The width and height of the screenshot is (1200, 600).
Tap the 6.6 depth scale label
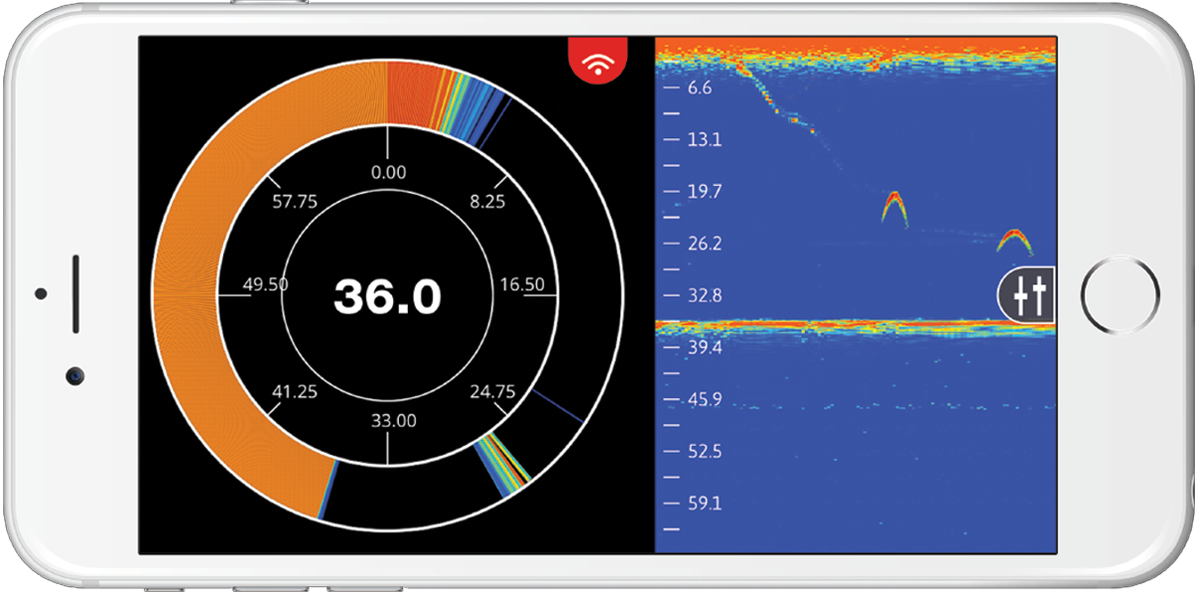[x=700, y=88]
